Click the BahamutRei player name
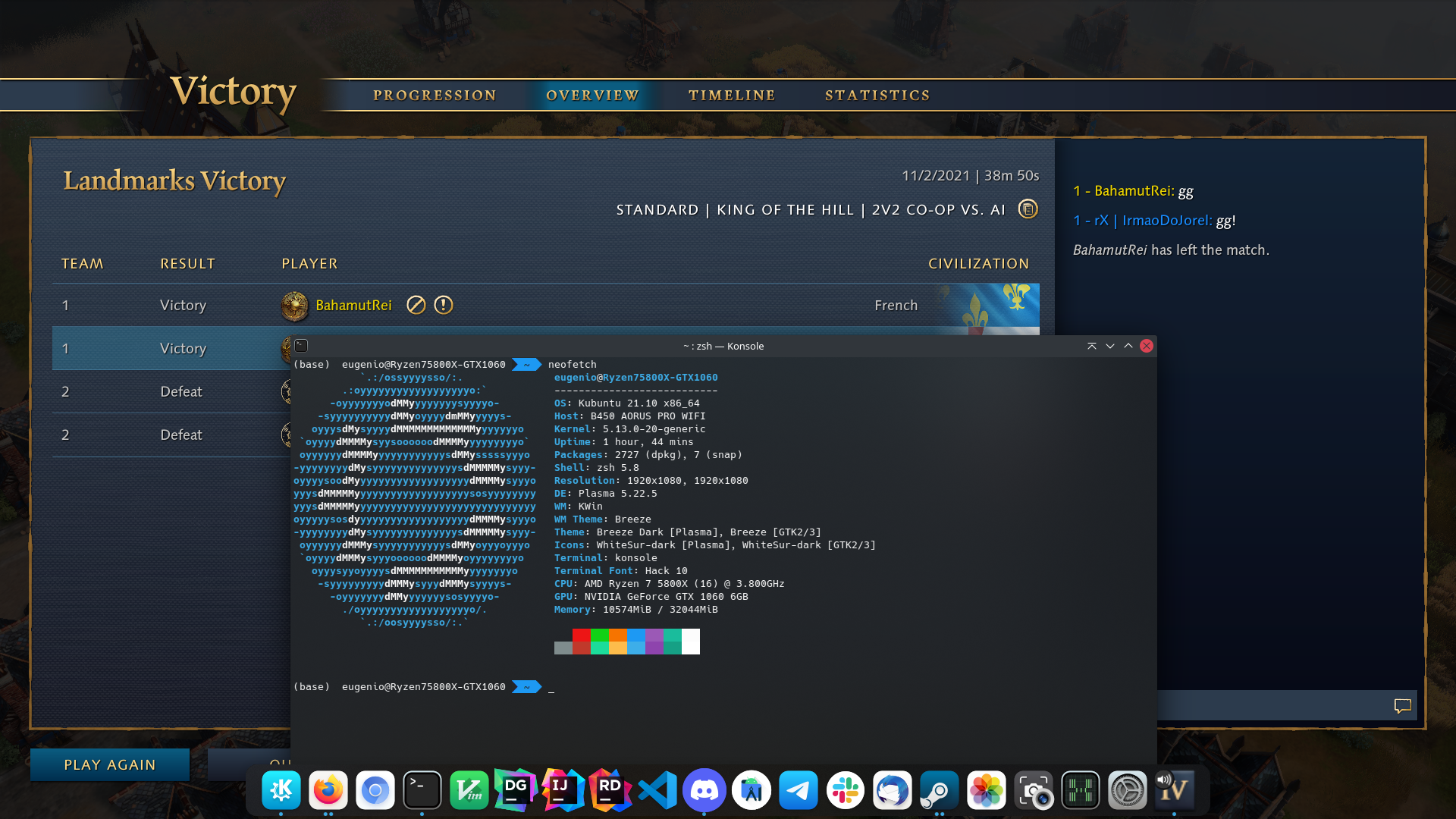The image size is (1456, 819). point(353,305)
